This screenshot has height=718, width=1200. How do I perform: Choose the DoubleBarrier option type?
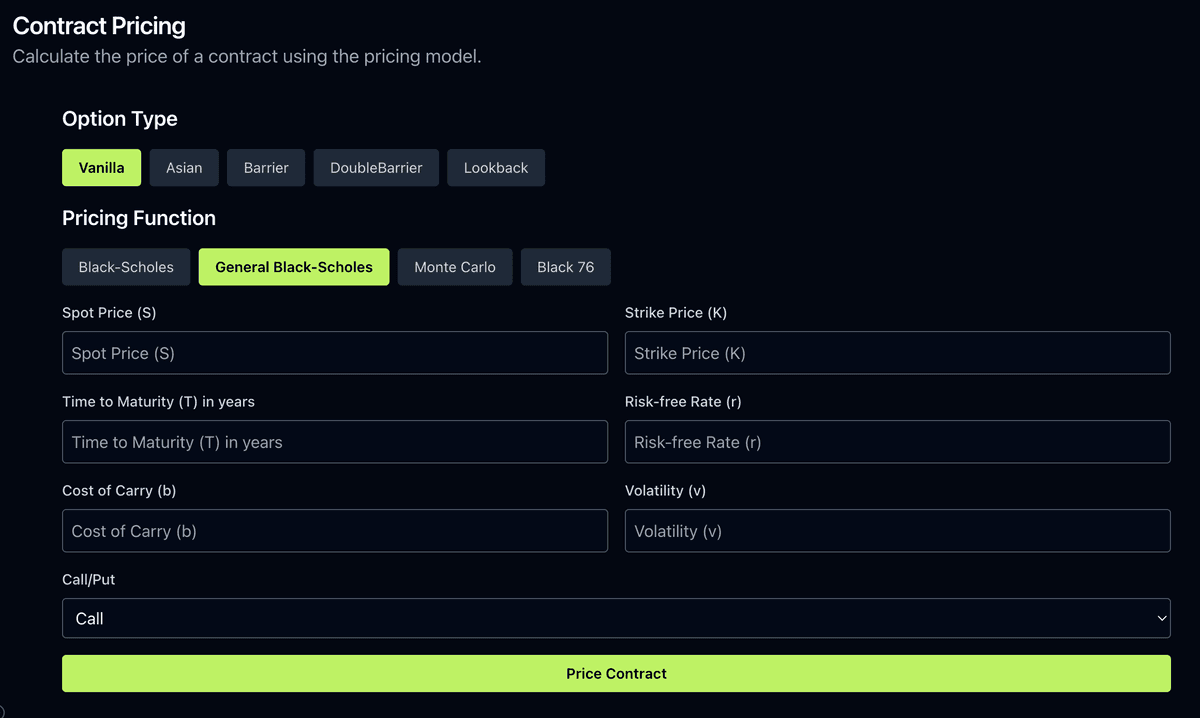[376, 167]
